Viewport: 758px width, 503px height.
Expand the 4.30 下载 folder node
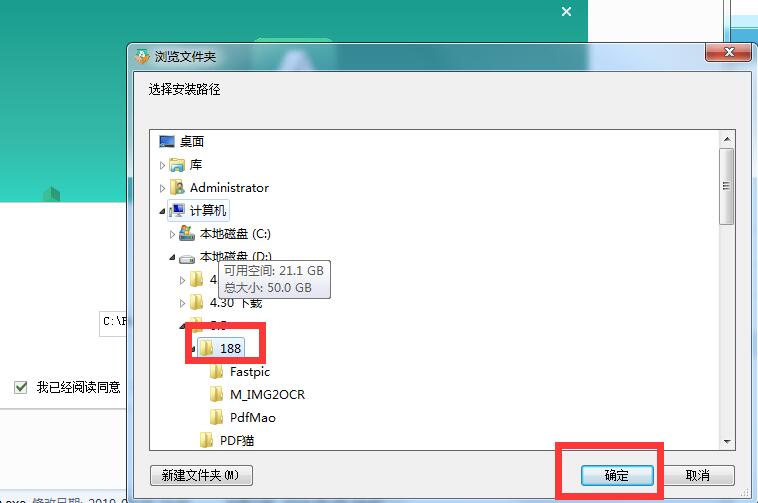click(182, 303)
